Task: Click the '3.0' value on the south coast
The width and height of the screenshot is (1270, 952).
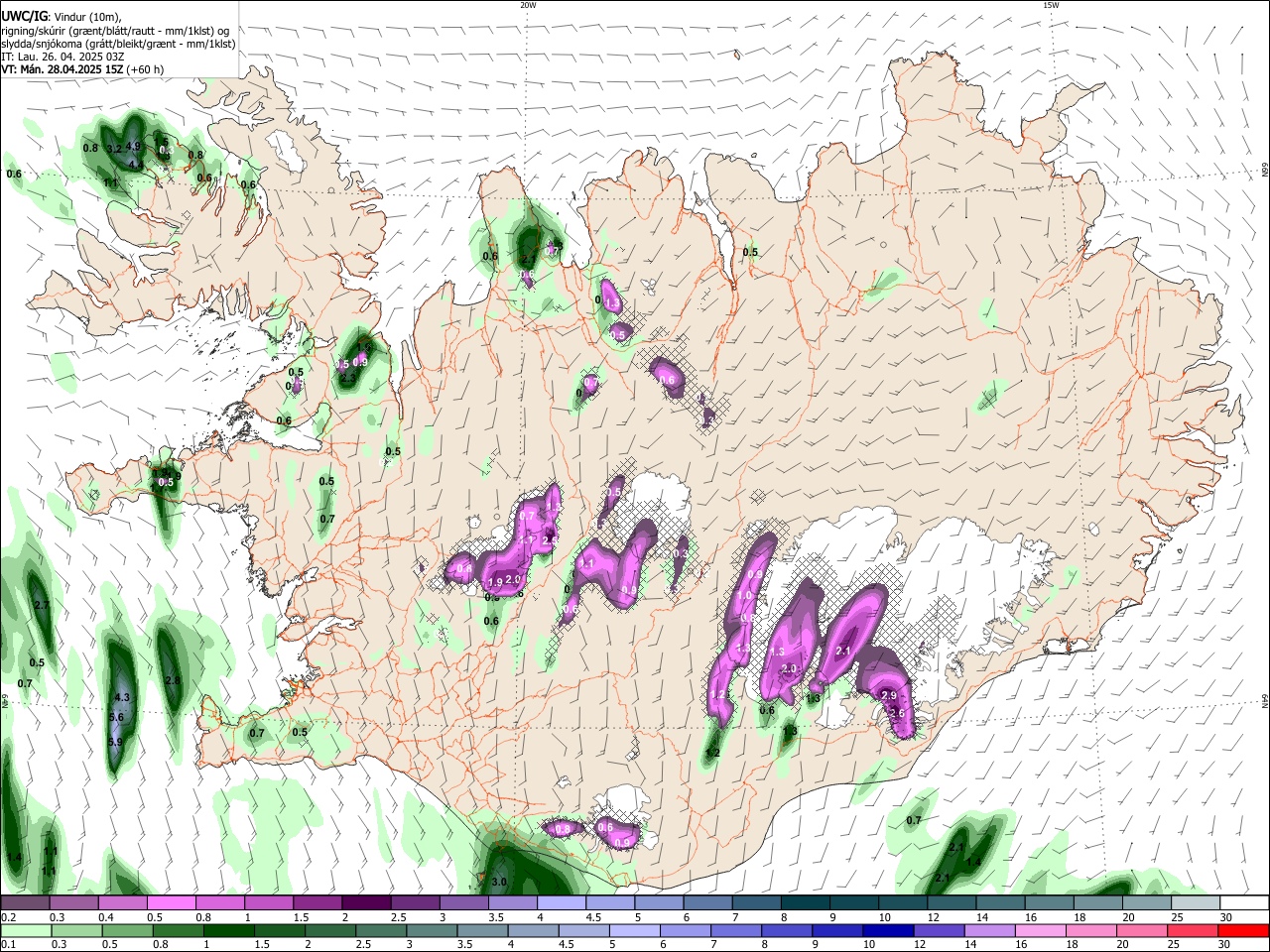Action: 500,882
